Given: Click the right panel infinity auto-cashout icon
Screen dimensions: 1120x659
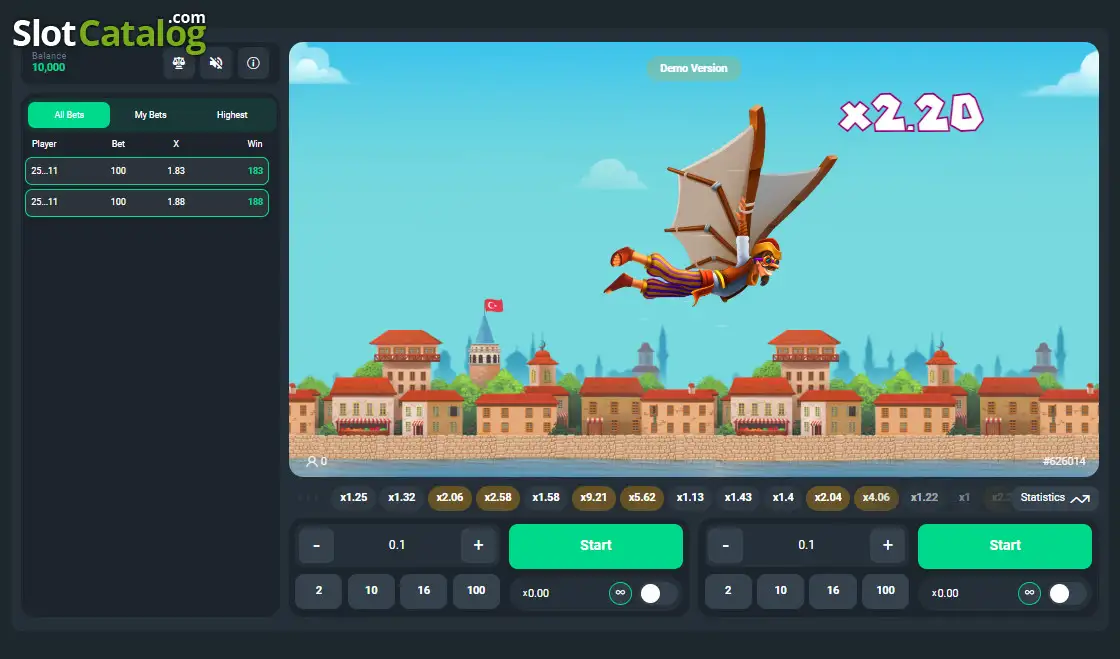Looking at the screenshot, I should (1029, 593).
